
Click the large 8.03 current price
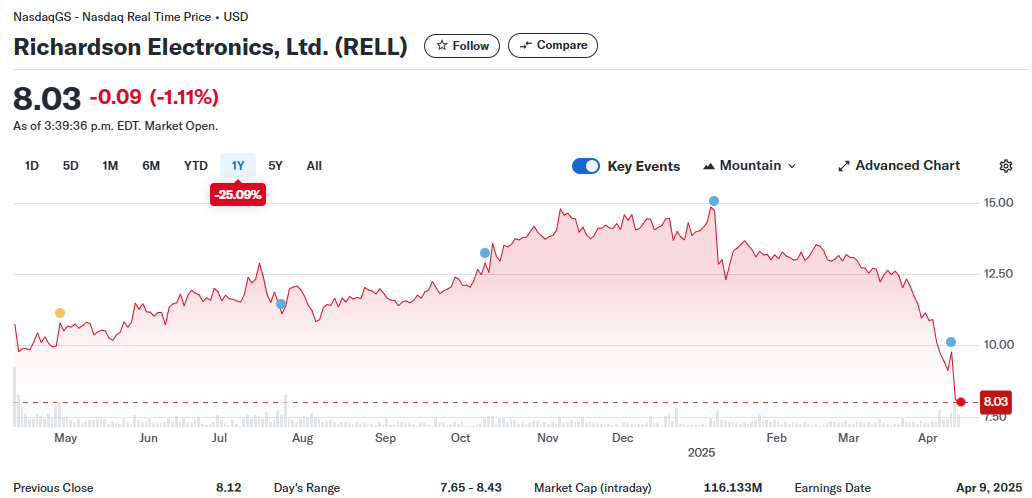tap(47, 99)
